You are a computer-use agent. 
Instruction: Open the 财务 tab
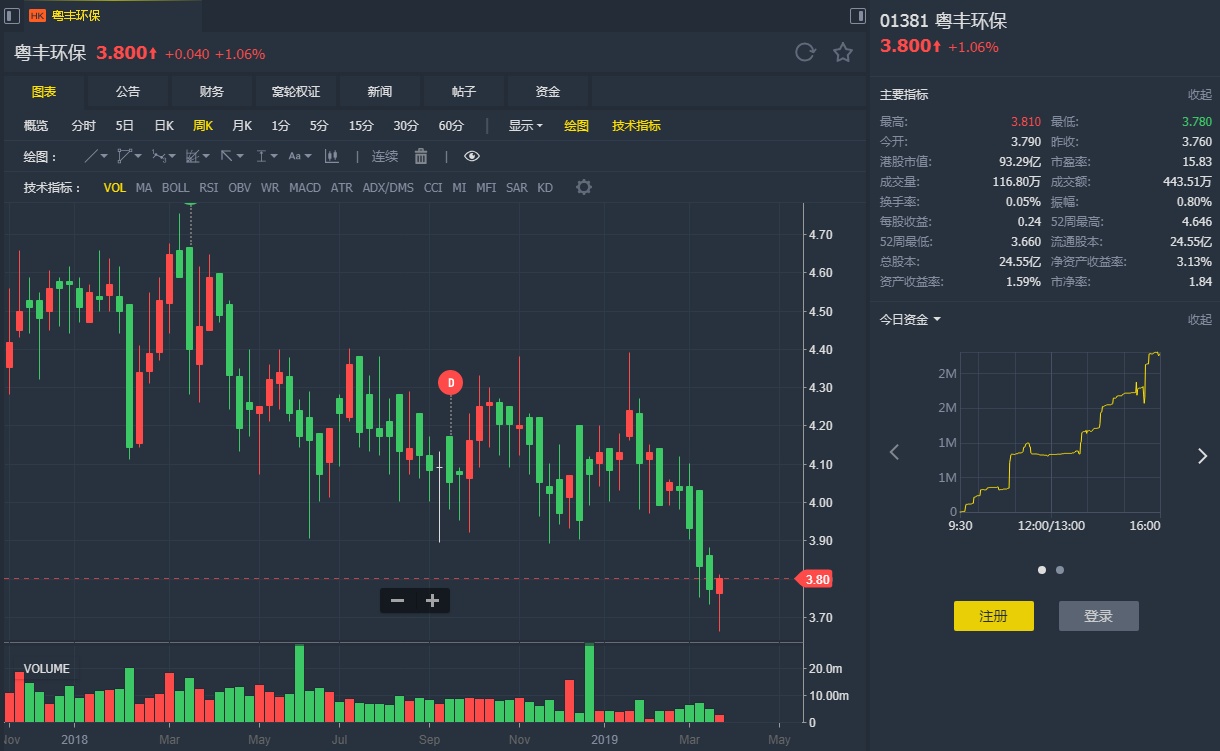(x=212, y=91)
